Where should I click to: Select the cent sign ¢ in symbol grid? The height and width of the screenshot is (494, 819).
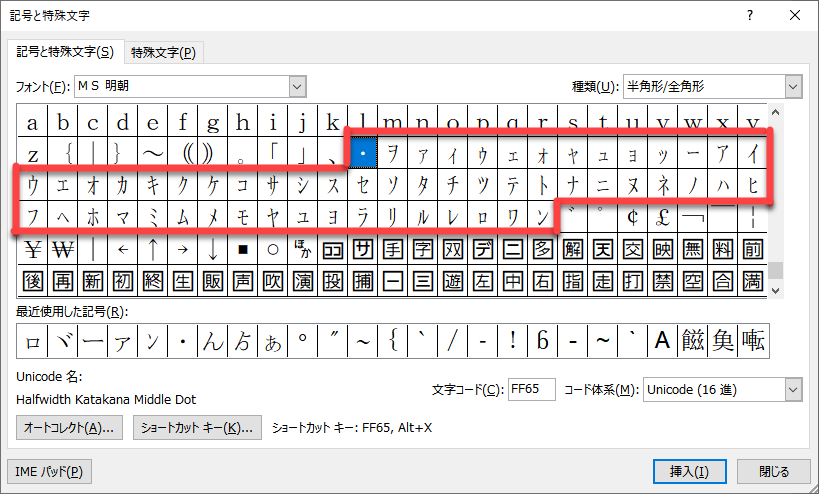point(632,217)
